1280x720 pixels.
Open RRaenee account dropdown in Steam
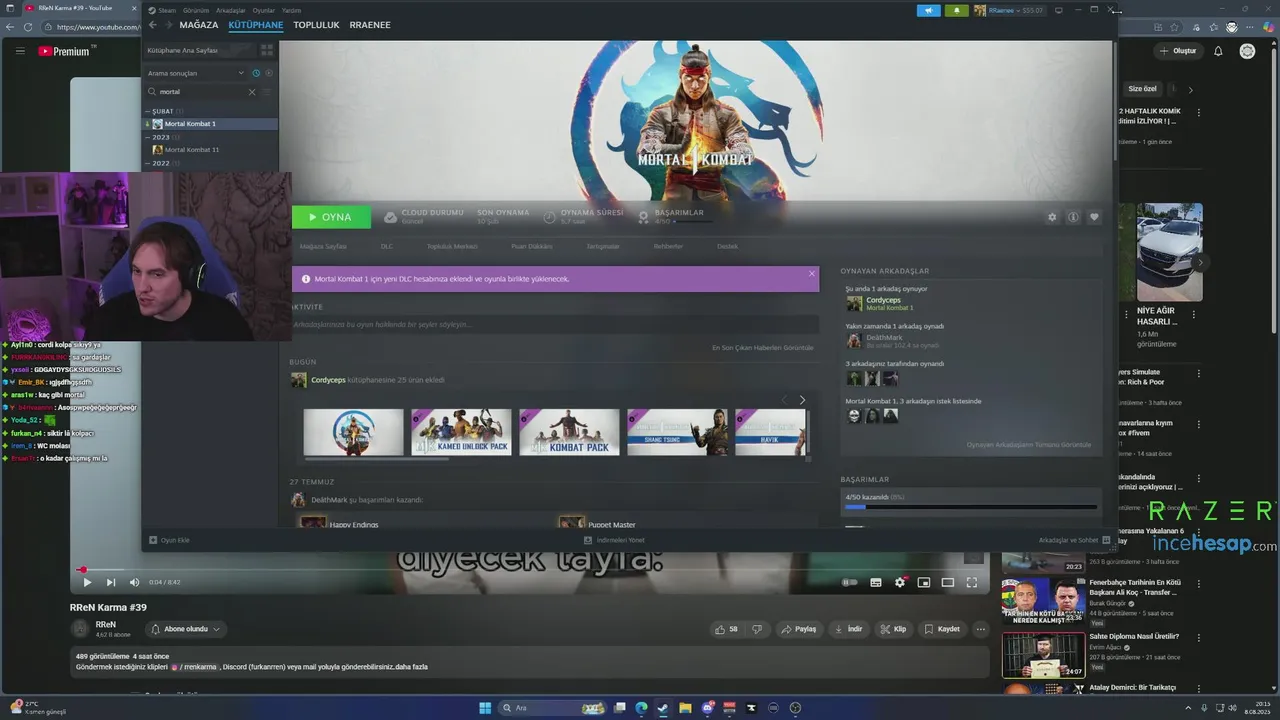click(x=1010, y=10)
